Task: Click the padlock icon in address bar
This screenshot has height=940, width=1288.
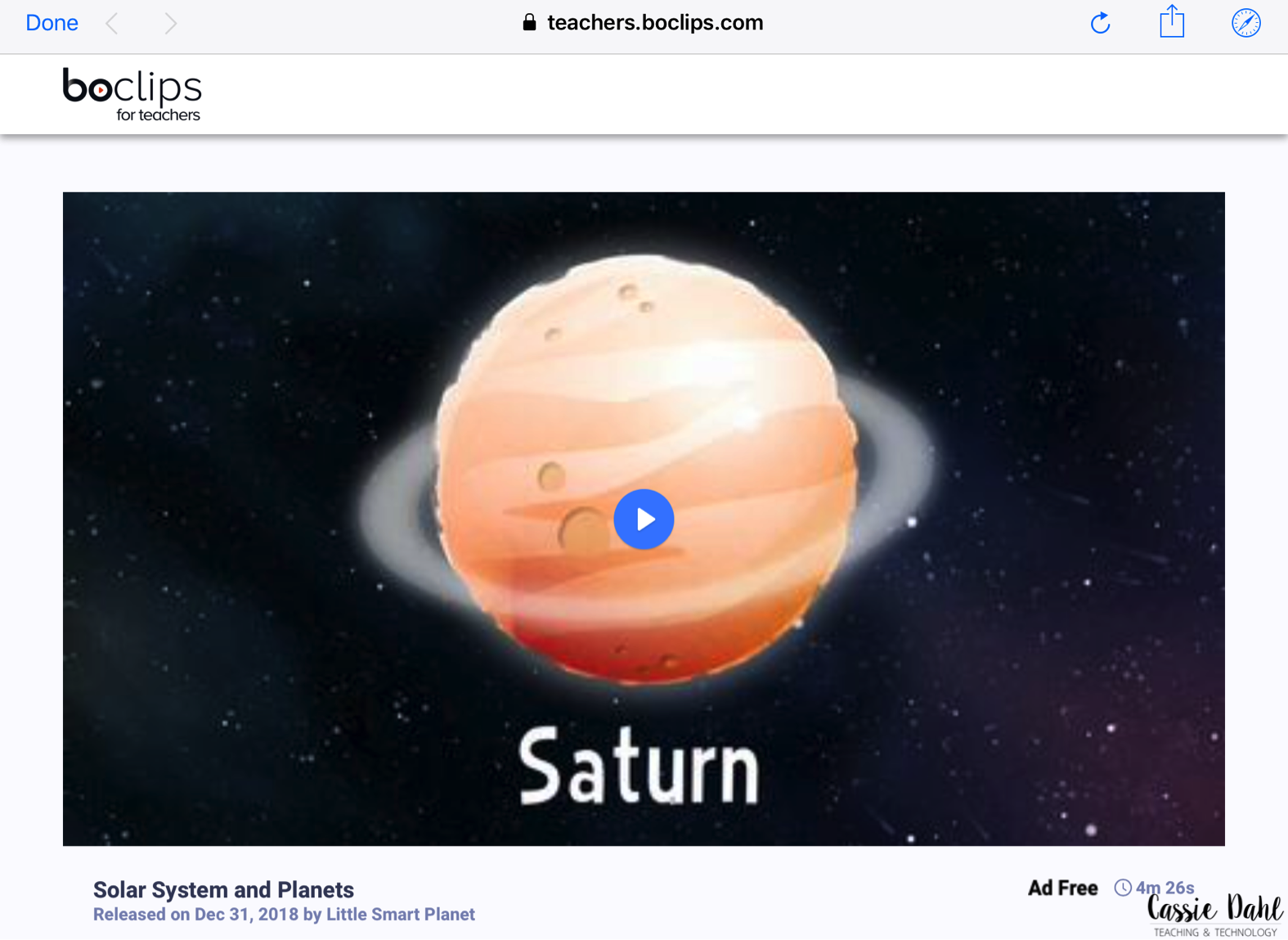Action: click(x=529, y=22)
